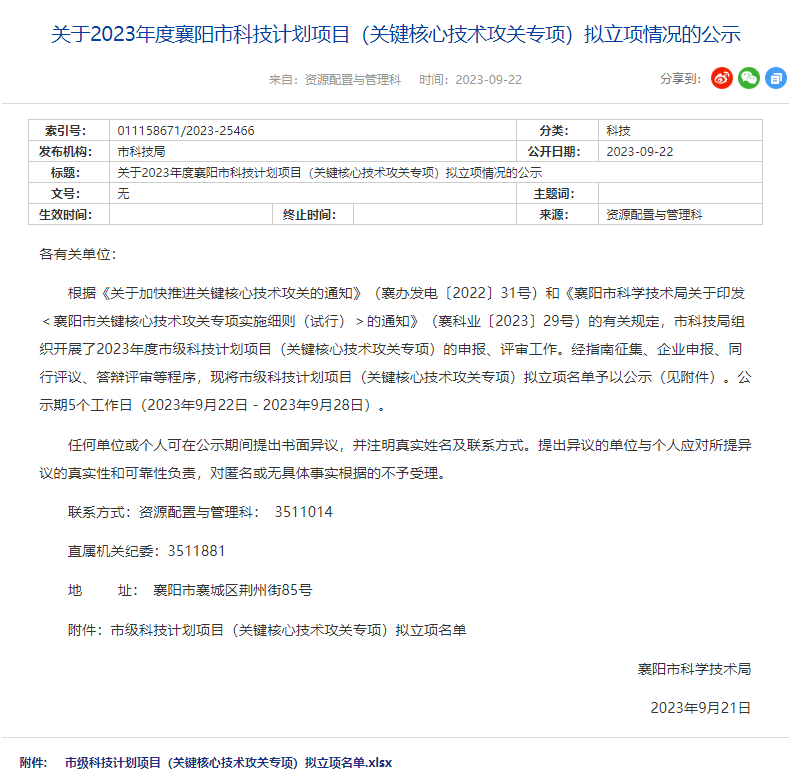Click the 科技 value beside 分类
The height and width of the screenshot is (779, 801).
click(618, 131)
